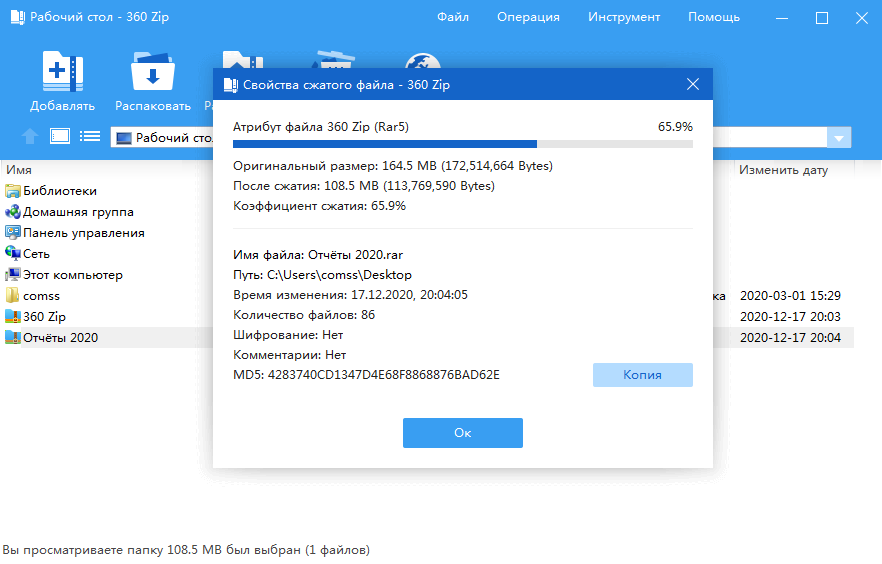
Task: Click the Добавлять (Add) toolbar icon
Action: (62, 71)
